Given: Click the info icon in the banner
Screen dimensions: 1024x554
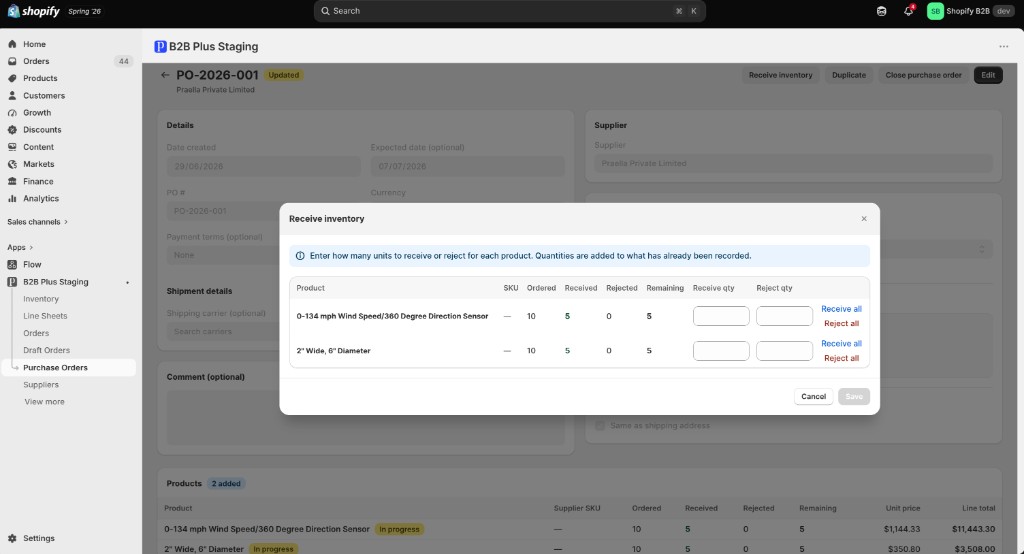Looking at the screenshot, I should pos(300,255).
